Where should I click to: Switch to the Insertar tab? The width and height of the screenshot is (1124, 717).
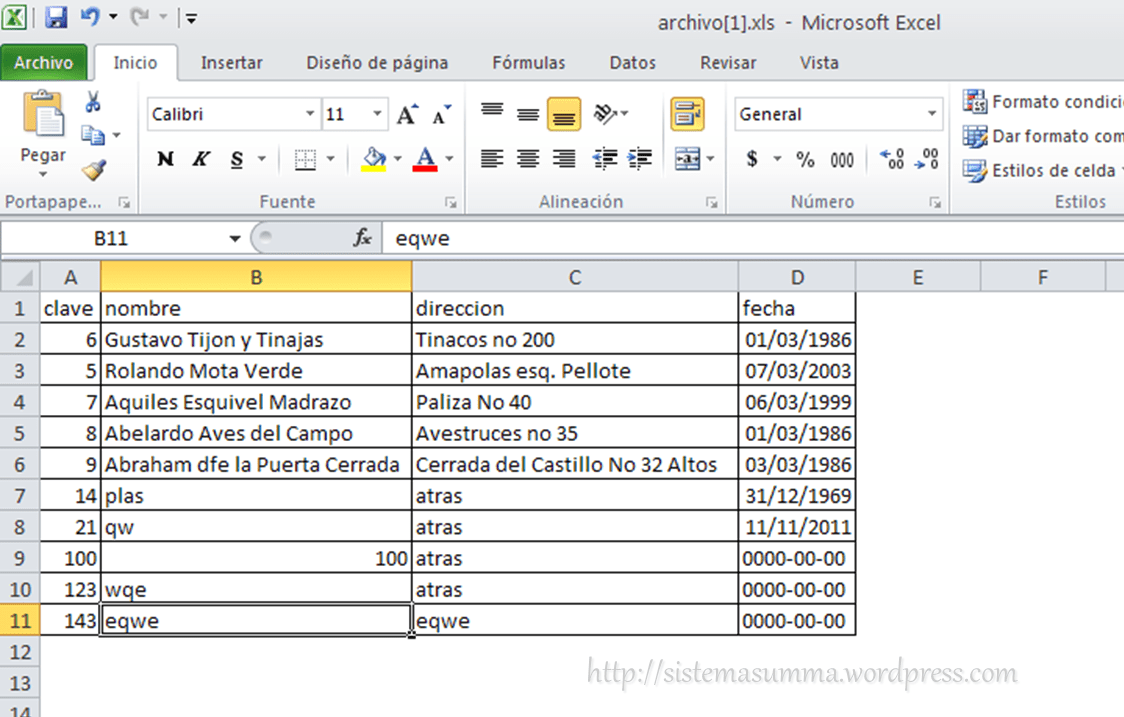click(x=231, y=63)
